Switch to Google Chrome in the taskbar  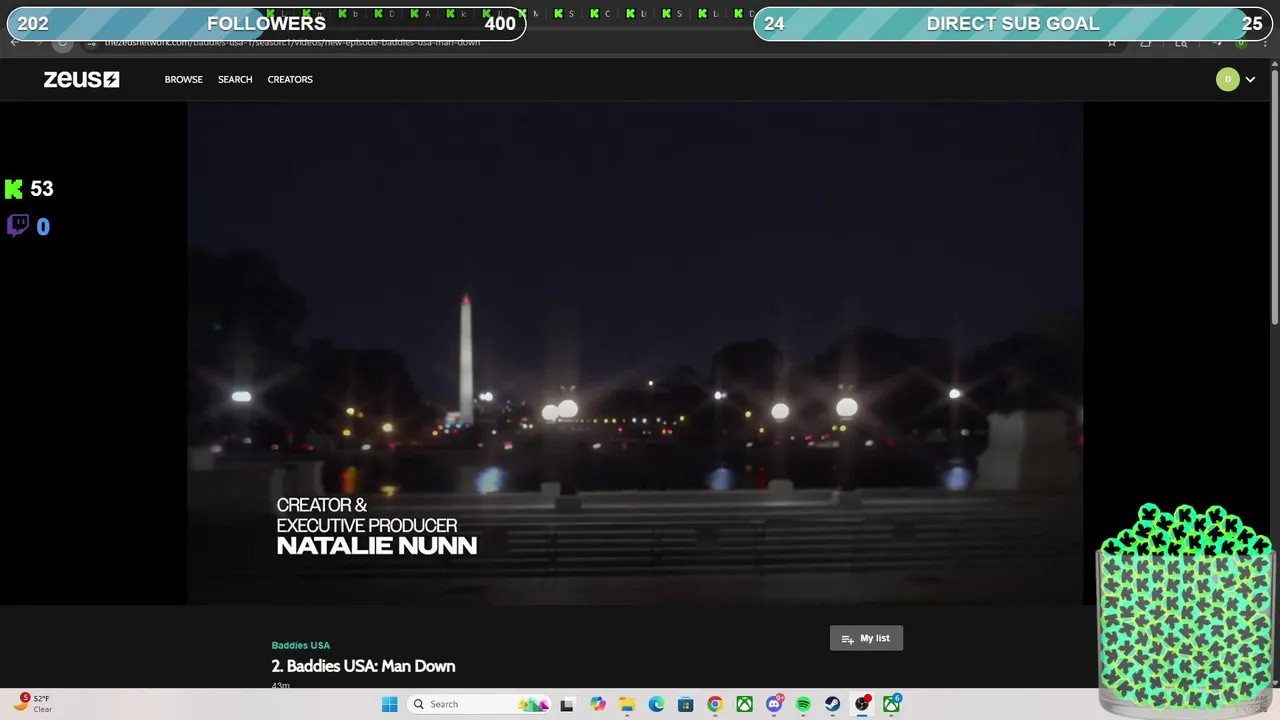click(715, 704)
